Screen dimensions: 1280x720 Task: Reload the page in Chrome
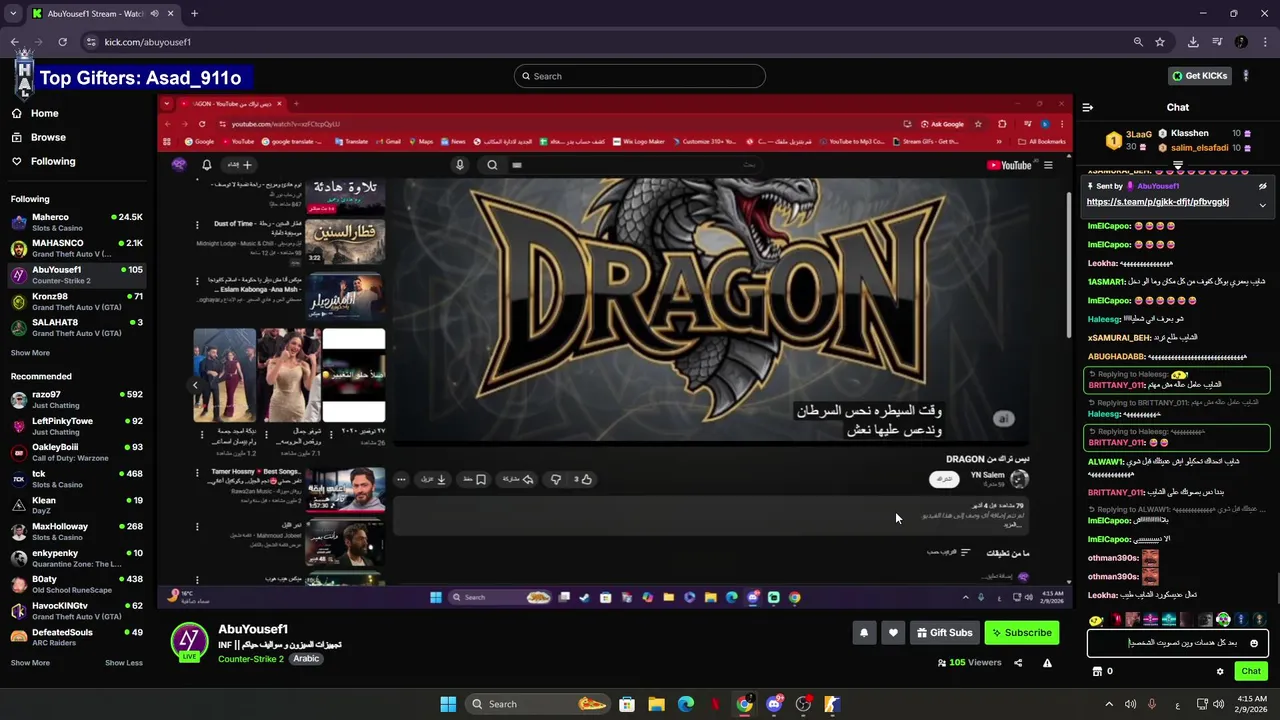[62, 42]
